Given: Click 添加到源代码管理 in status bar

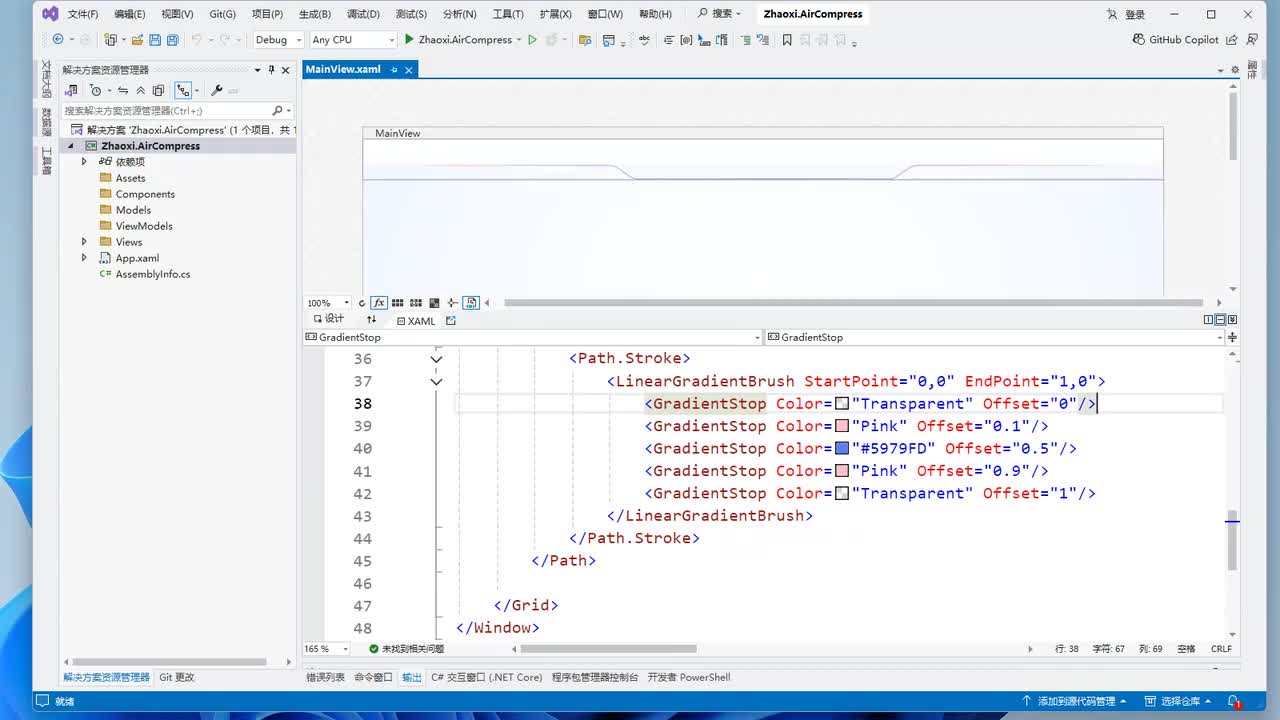Looking at the screenshot, I should tap(1074, 701).
